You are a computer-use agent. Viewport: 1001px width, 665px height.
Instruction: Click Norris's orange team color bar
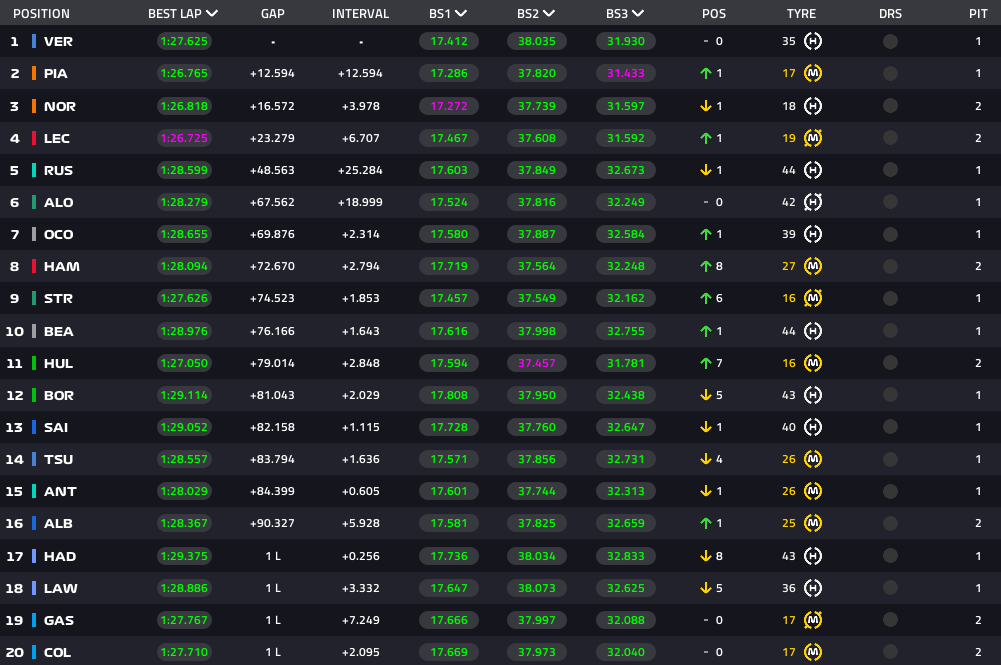[x=34, y=106]
